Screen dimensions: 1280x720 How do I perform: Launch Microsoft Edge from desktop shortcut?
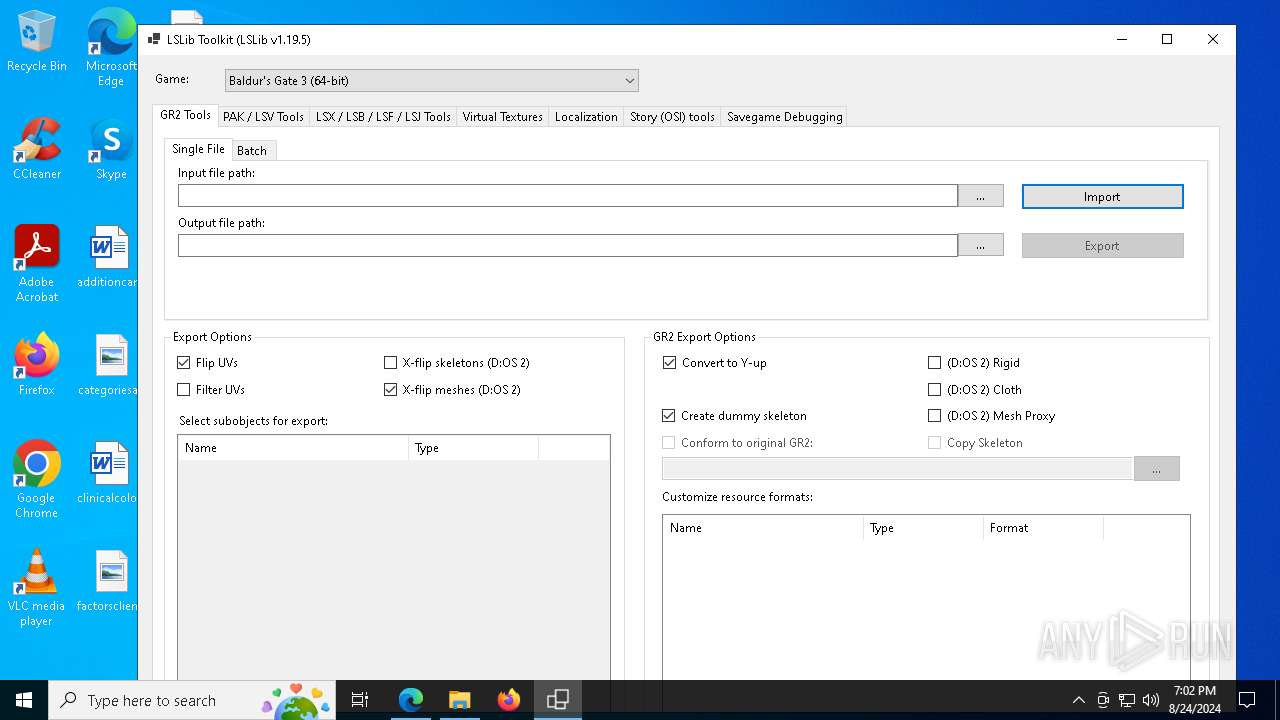(x=111, y=48)
